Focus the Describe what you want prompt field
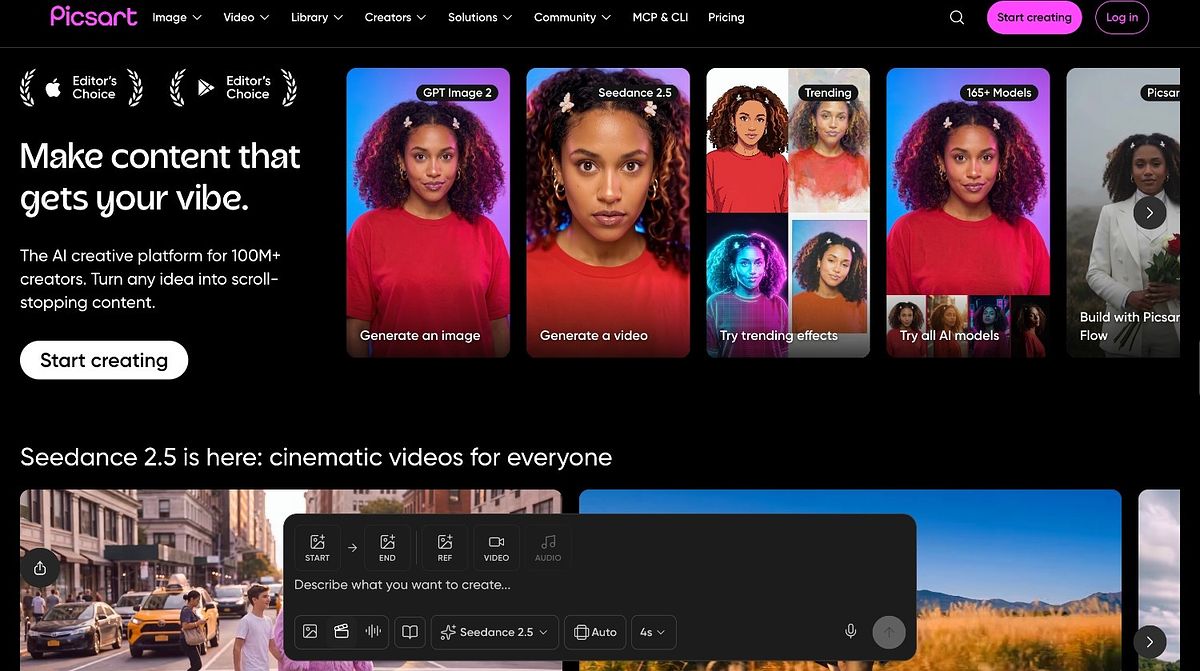This screenshot has width=1200, height=671. [x=600, y=584]
